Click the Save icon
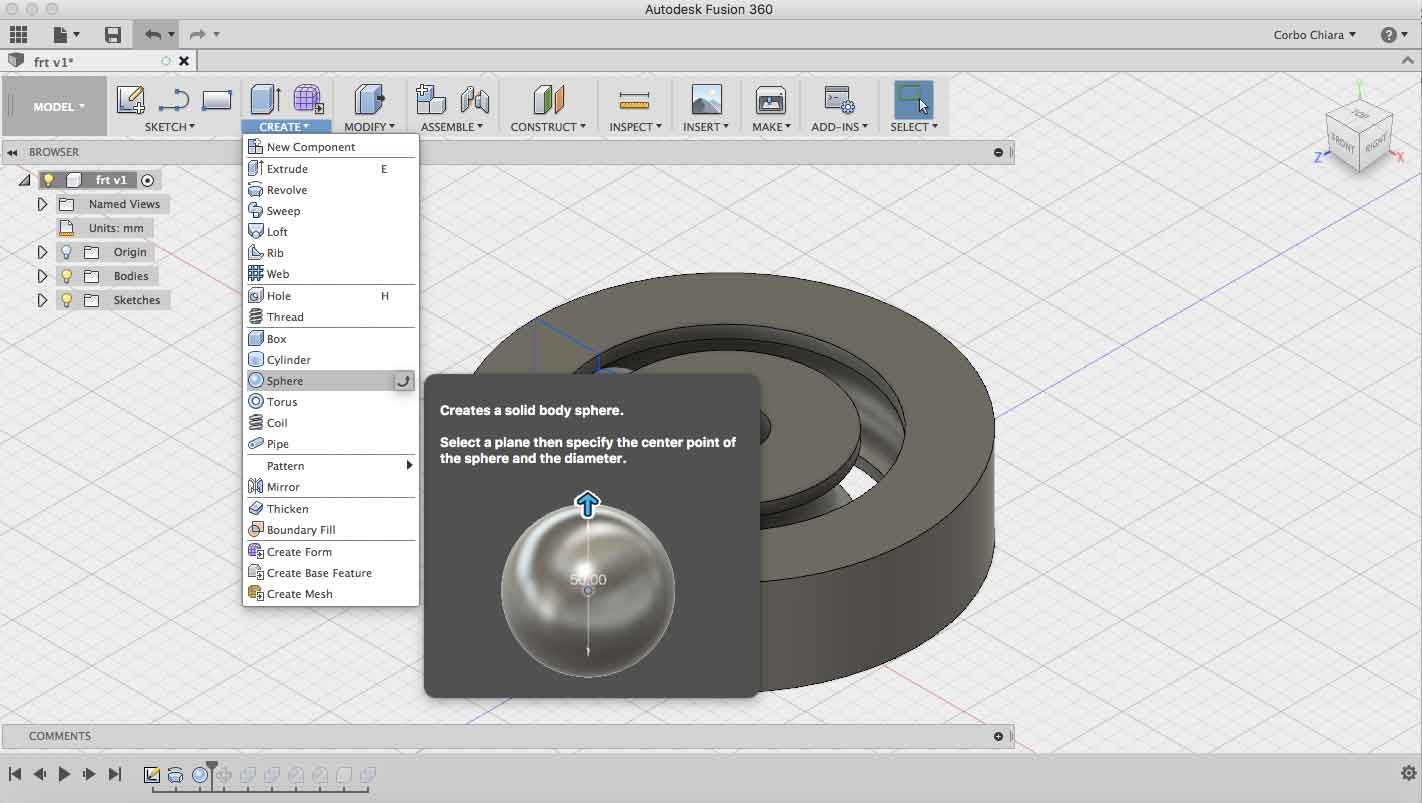Screen dimensions: 1422x803 113,34
